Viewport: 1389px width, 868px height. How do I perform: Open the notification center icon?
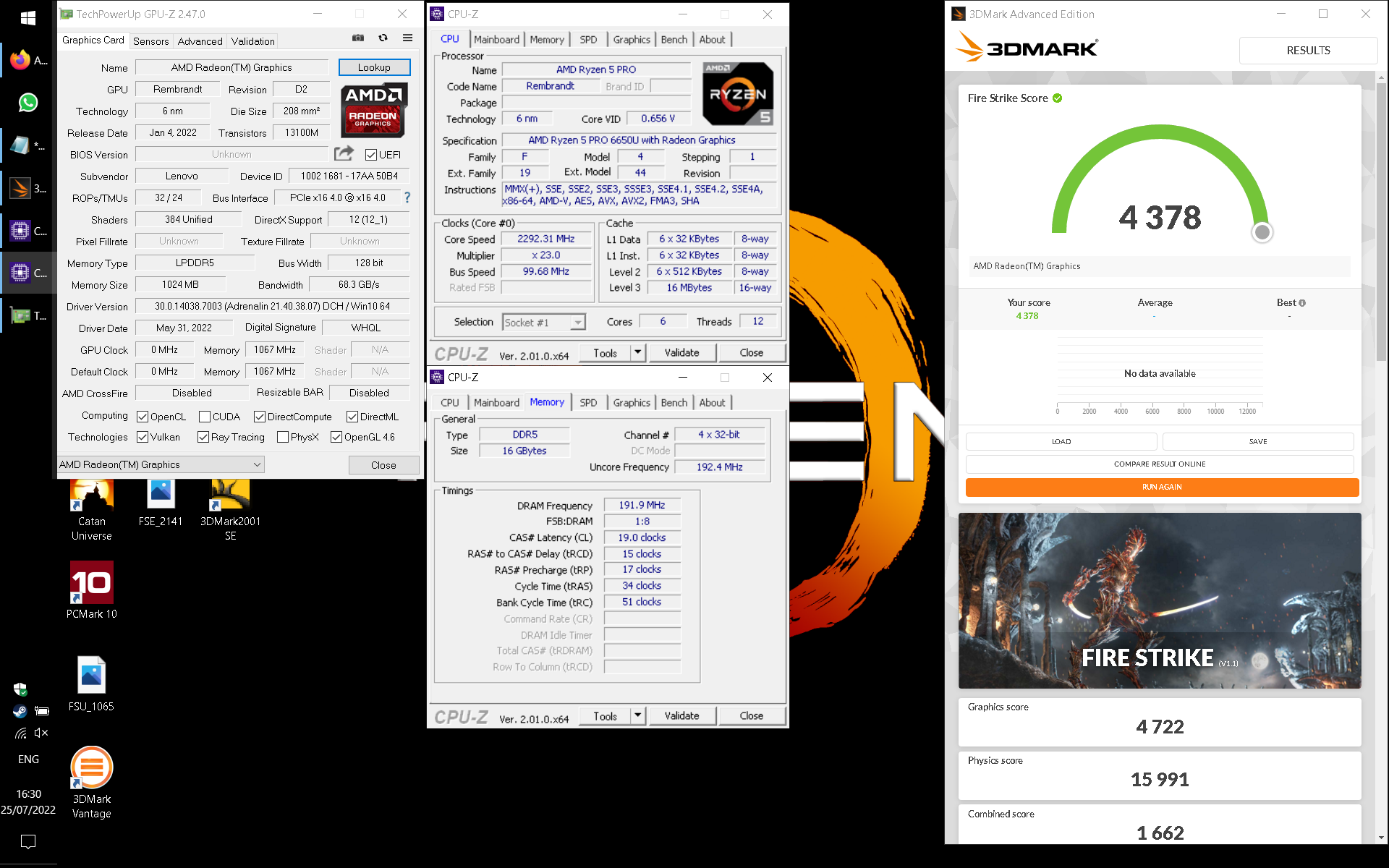28,841
